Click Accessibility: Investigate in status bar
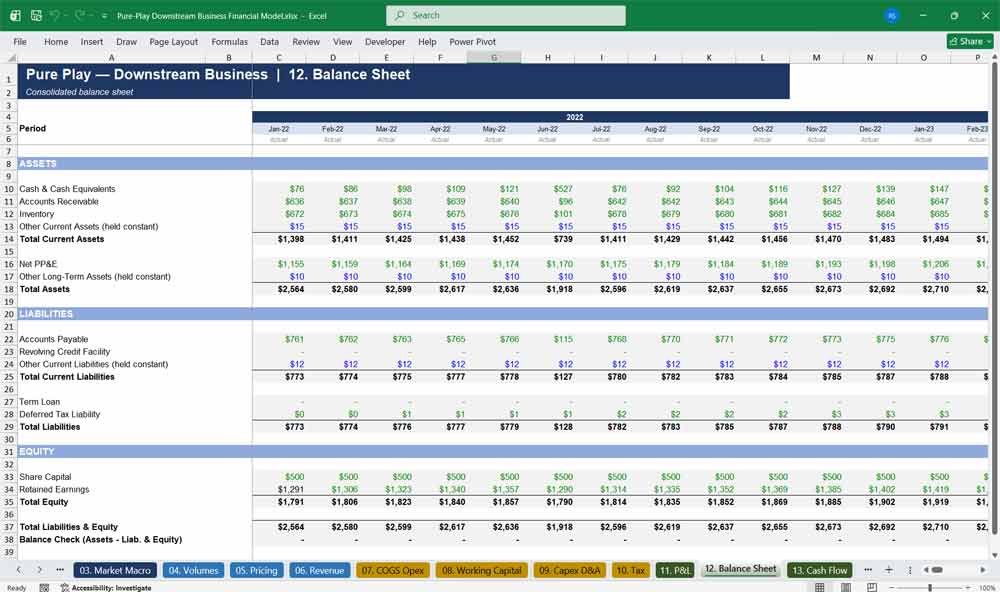The image size is (1000, 592). click(106, 588)
